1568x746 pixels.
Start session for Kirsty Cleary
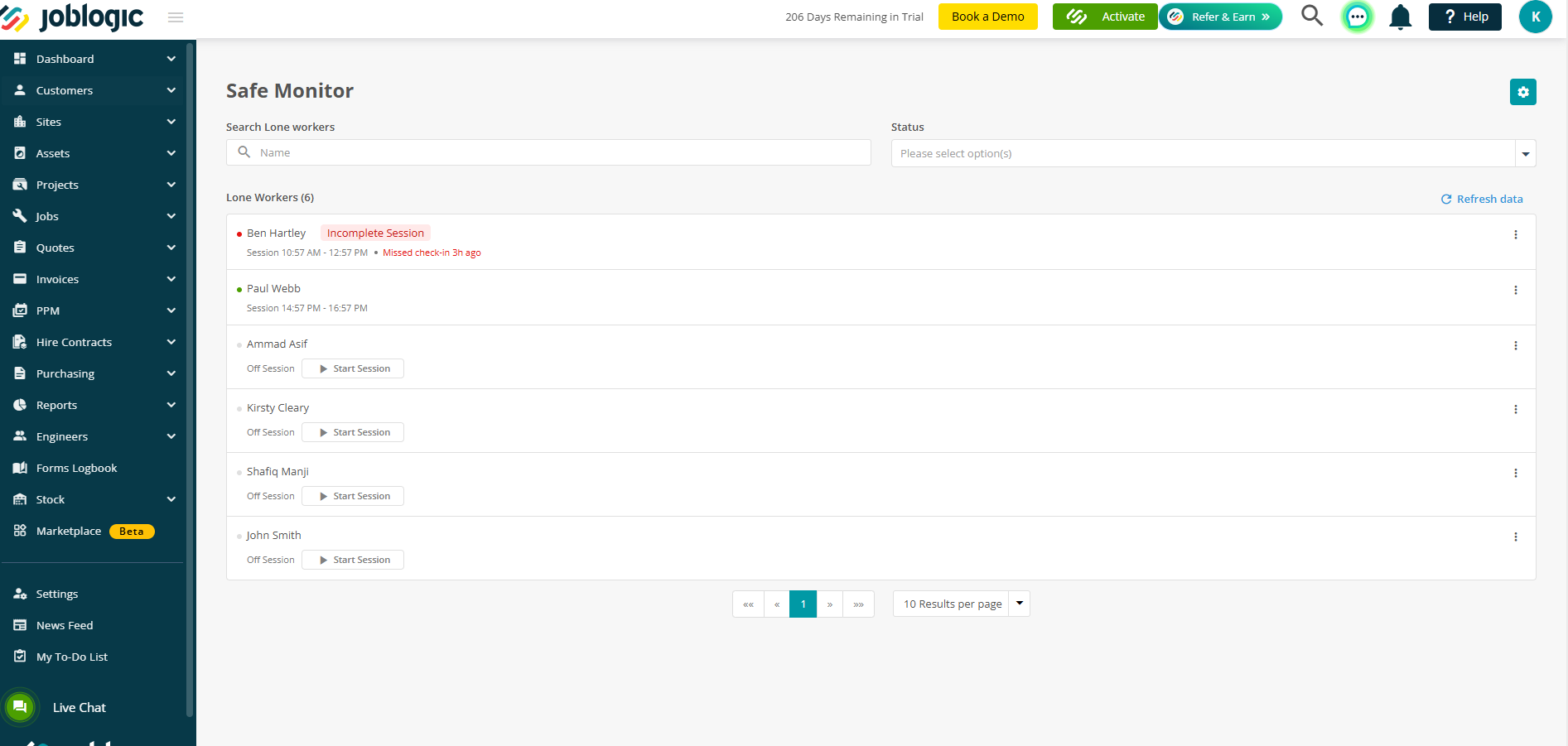(x=353, y=432)
